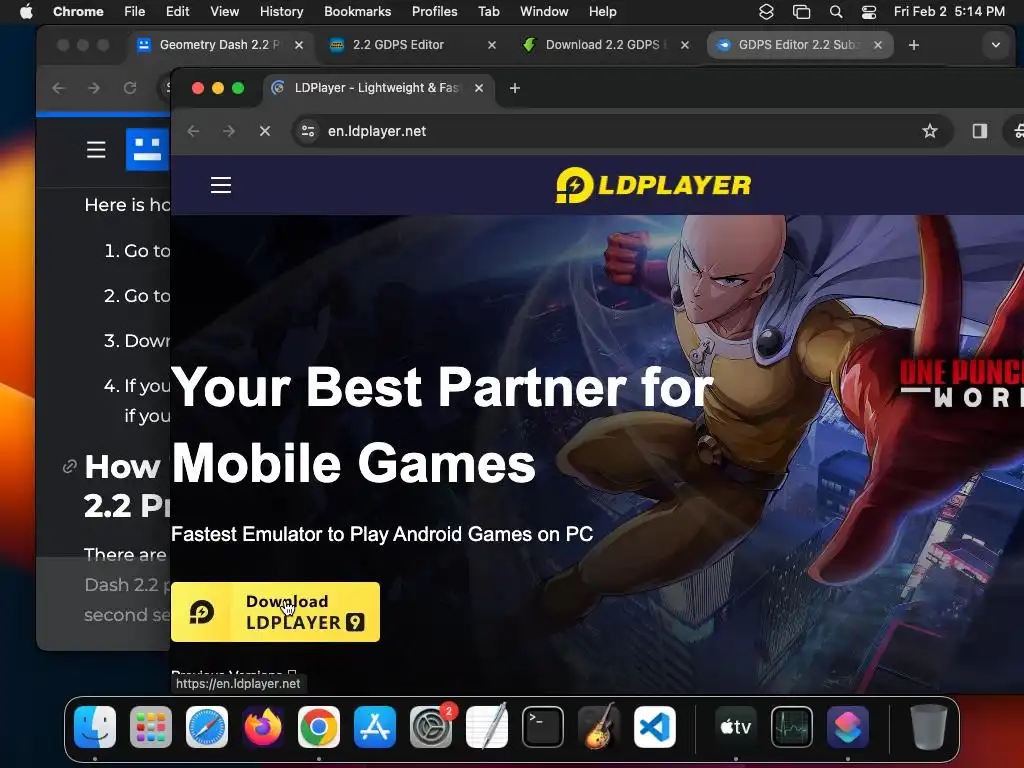Click the Download LDPlayer 9 button
The height and width of the screenshot is (768, 1024).
[275, 612]
